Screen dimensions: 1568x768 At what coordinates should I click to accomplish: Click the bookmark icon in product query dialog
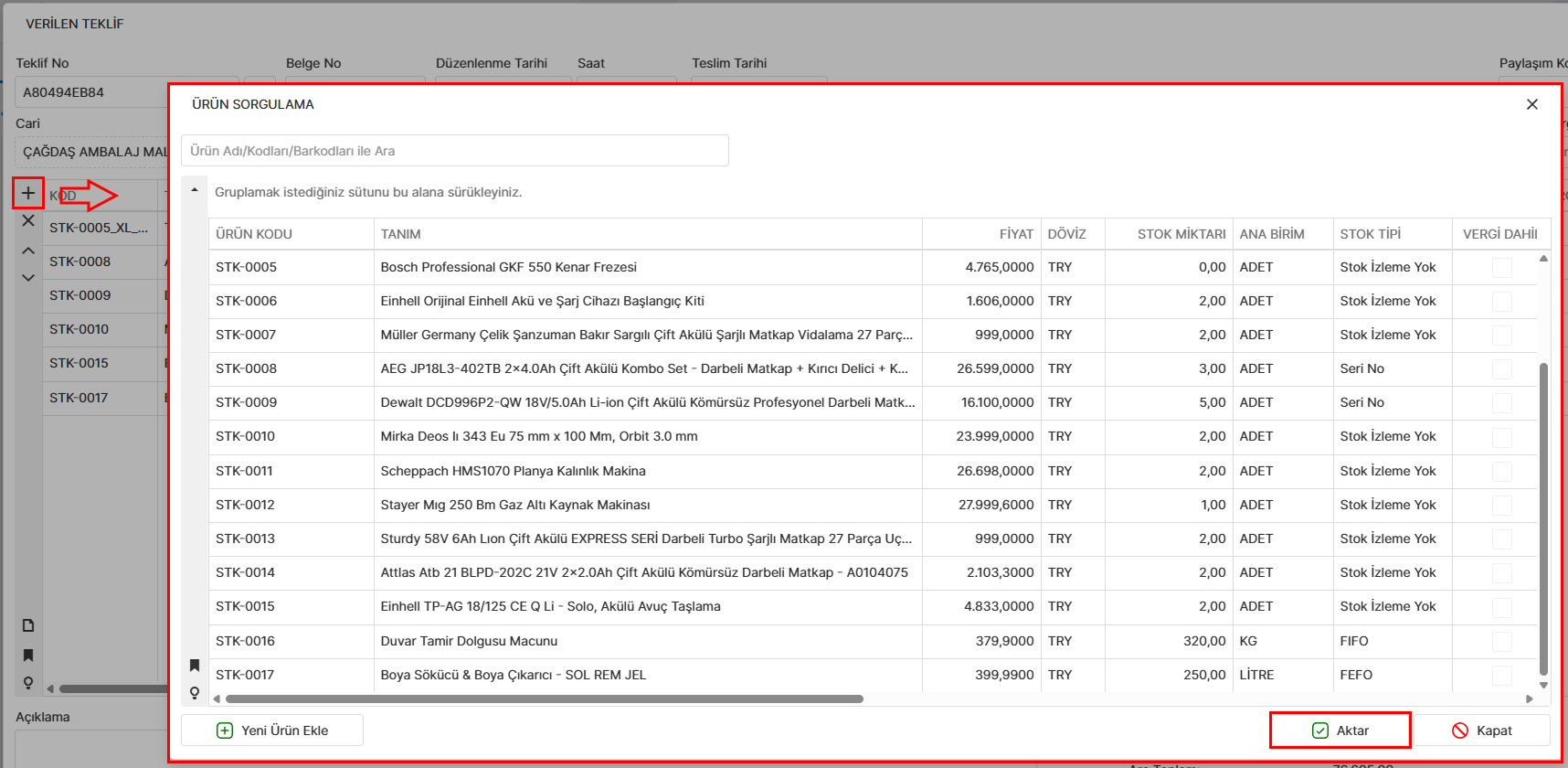[195, 666]
